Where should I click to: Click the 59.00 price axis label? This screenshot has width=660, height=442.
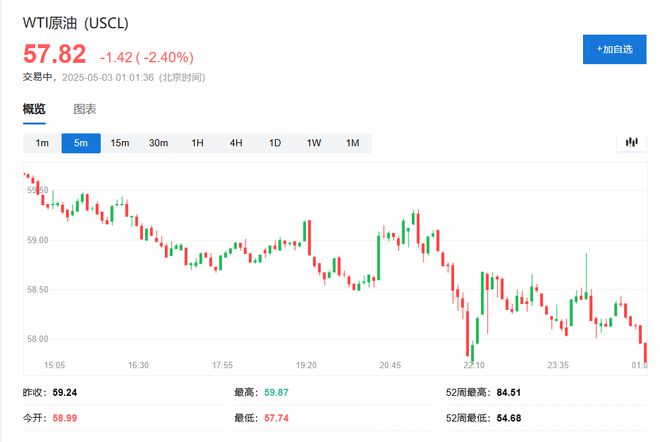point(40,240)
